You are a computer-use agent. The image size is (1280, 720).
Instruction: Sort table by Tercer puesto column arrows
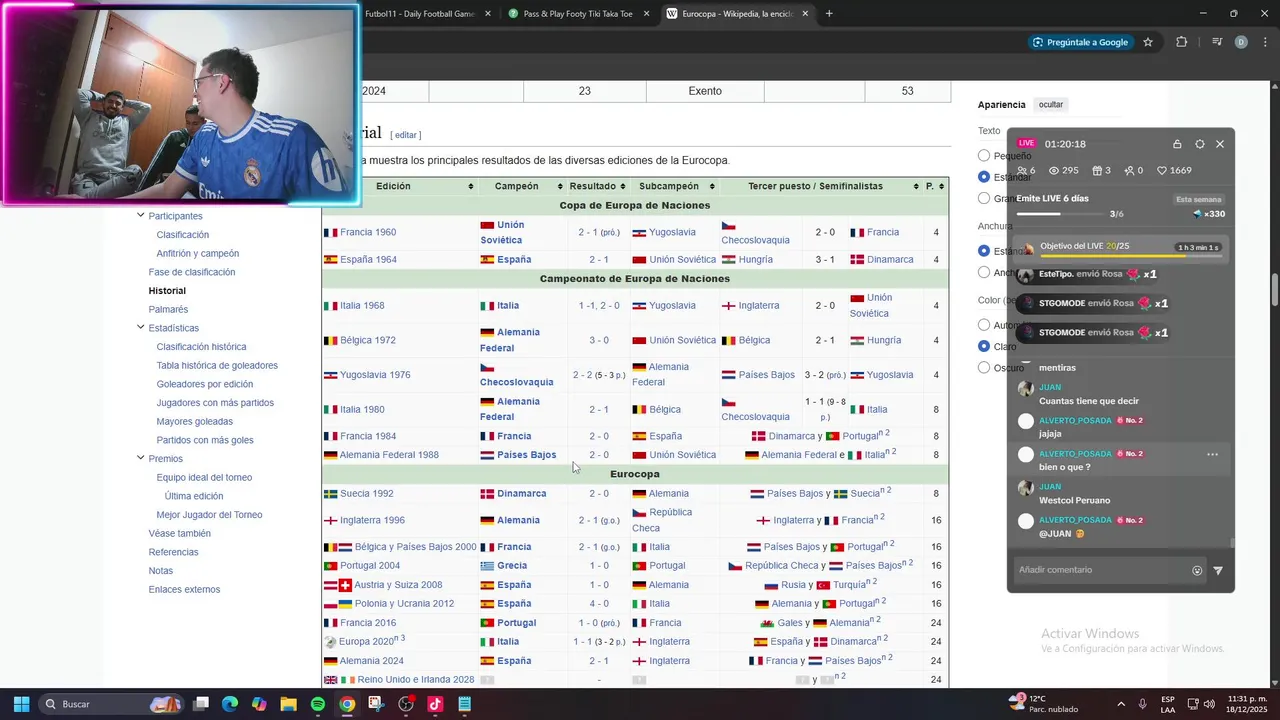click(x=915, y=187)
